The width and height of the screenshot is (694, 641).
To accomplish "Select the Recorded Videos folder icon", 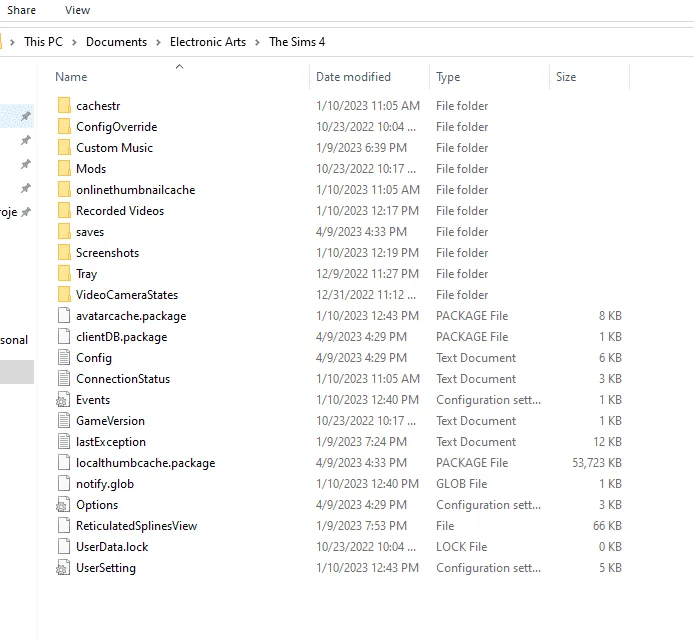I will 64,211.
